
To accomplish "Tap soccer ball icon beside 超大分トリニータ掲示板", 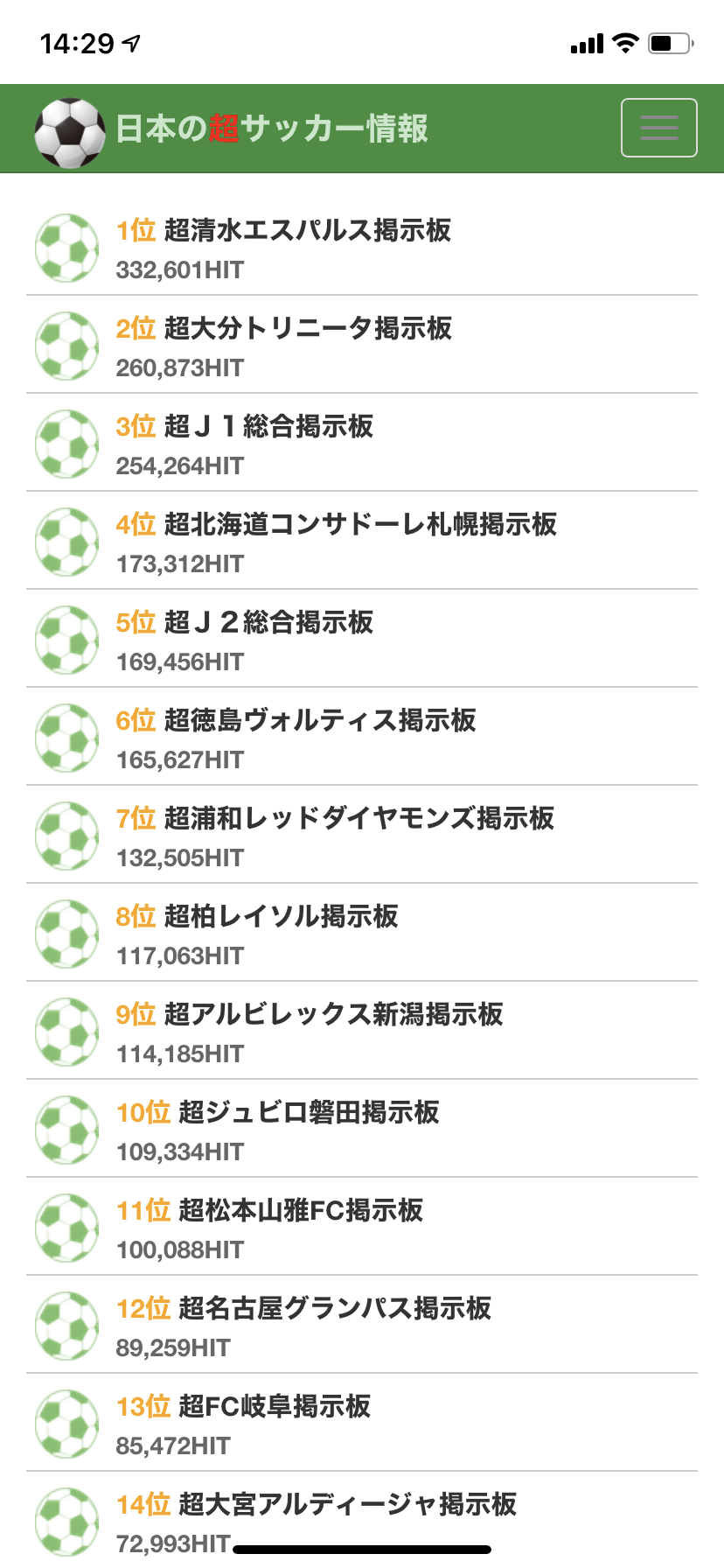I will [67, 346].
